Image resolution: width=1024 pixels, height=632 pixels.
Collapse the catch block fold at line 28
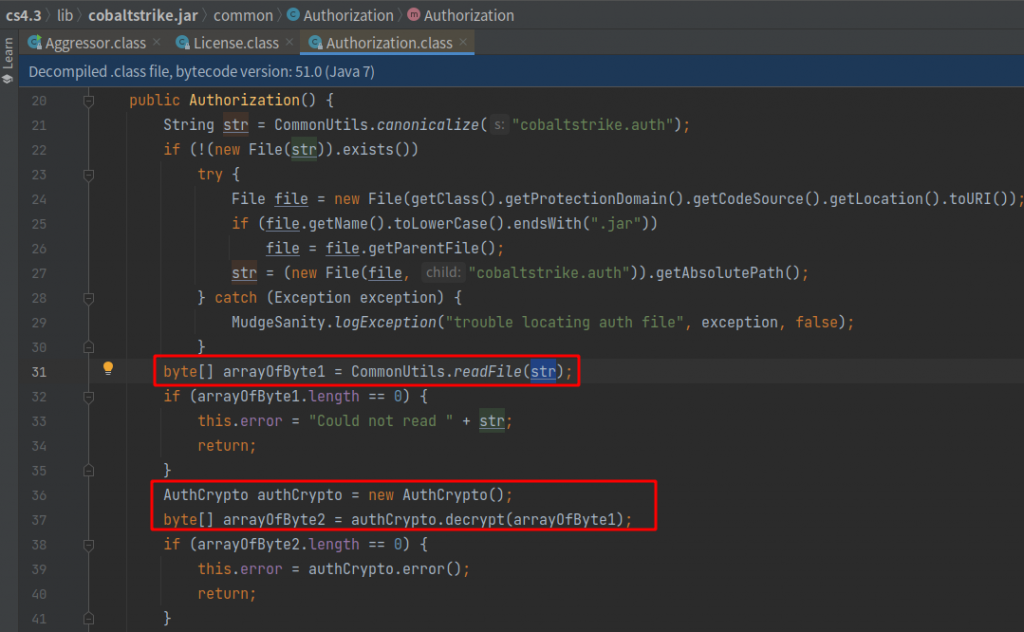coord(89,298)
